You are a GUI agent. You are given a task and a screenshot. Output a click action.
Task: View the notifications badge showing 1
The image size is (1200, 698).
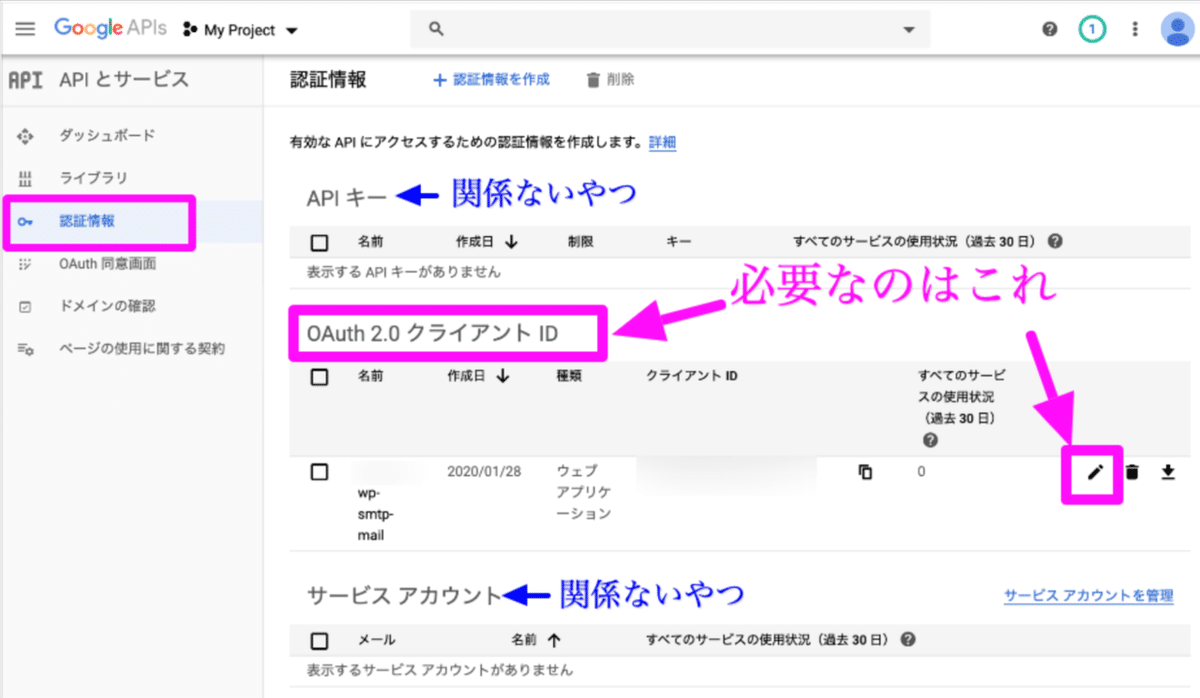pos(1092,29)
